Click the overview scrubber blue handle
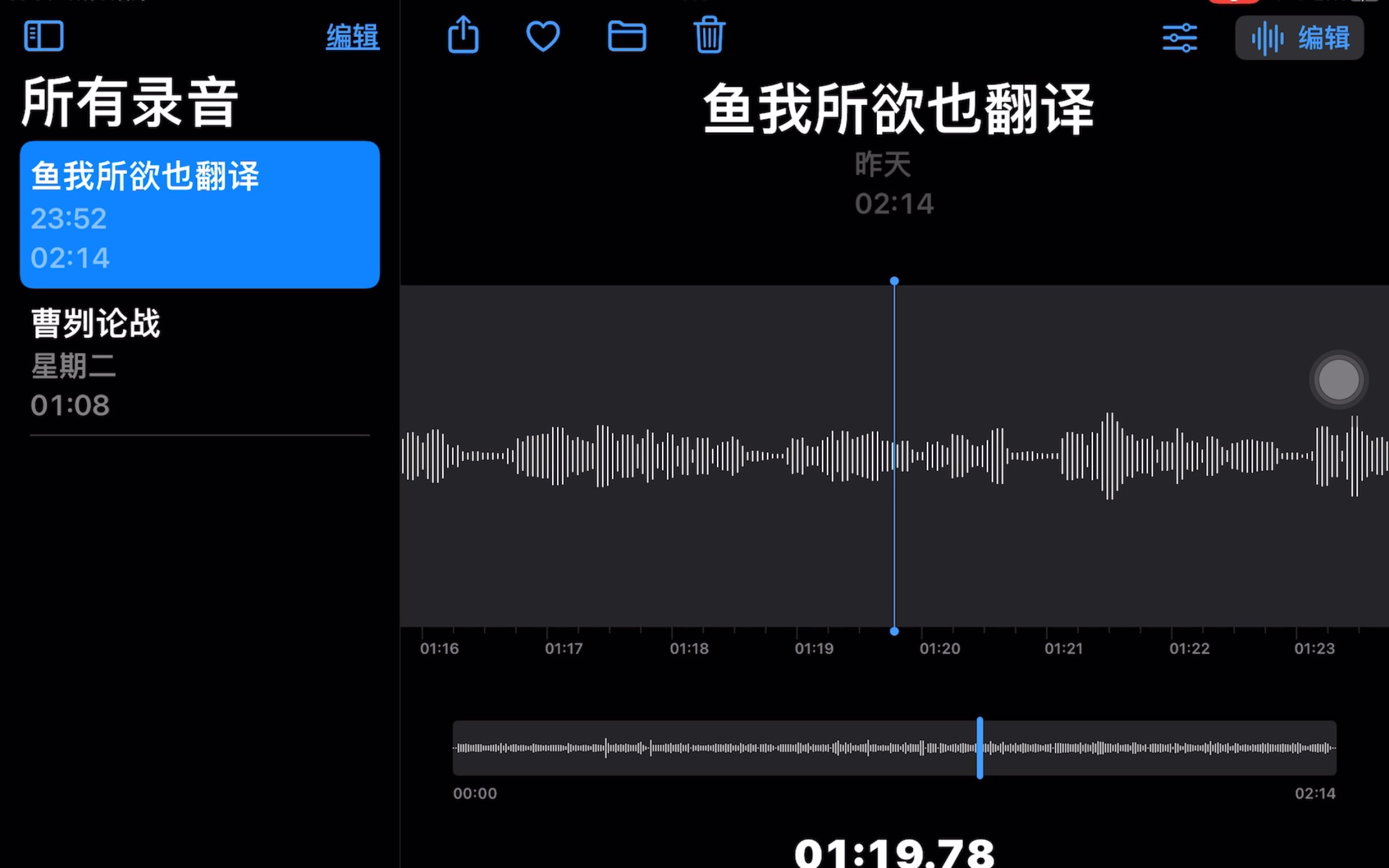 pyautogui.click(x=980, y=747)
